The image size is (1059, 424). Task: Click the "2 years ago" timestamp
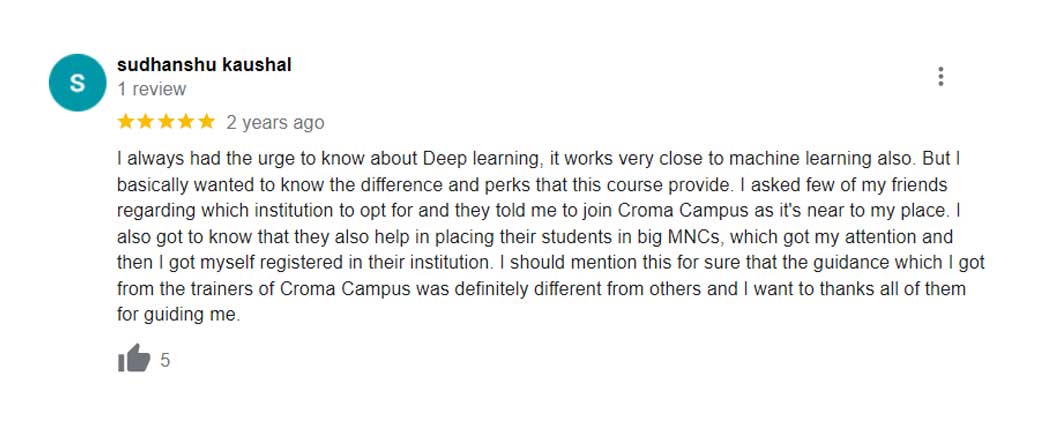click(275, 123)
